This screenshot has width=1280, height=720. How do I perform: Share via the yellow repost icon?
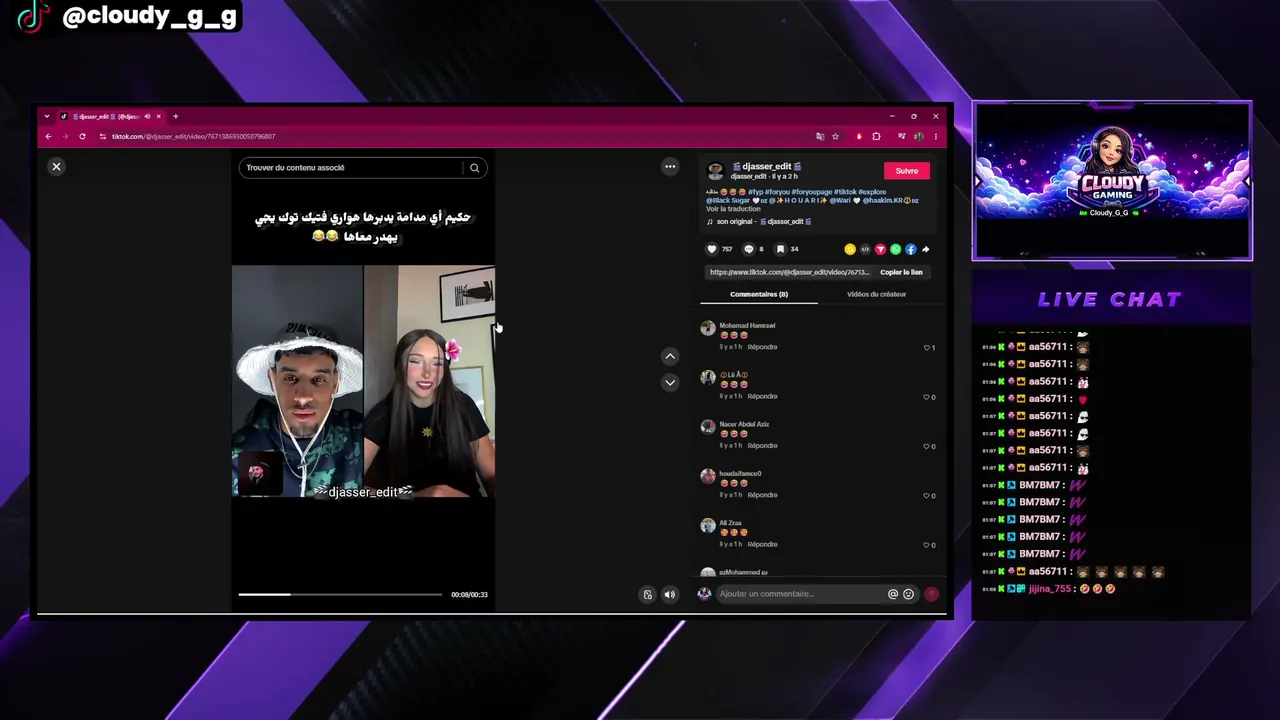tap(850, 249)
